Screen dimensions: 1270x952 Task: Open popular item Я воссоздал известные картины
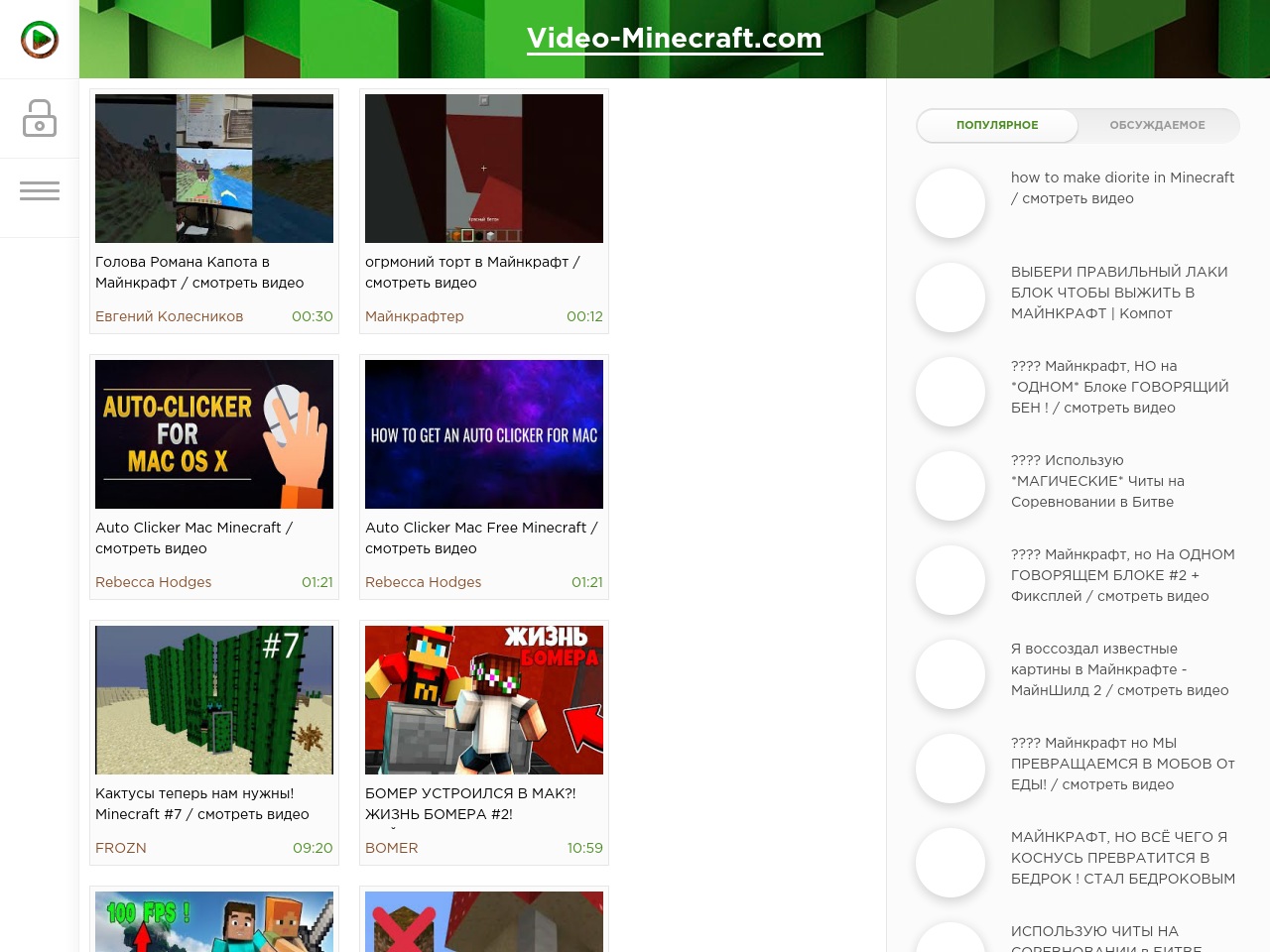click(x=1120, y=669)
